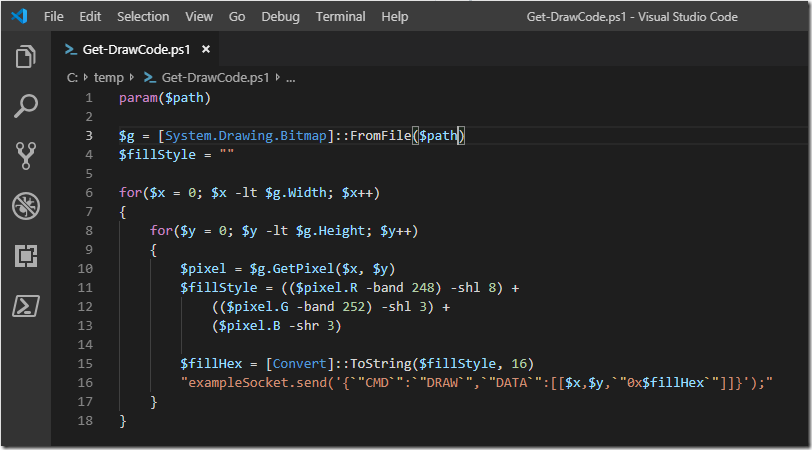Expand breadcrumb arrow after C:

pos(85,78)
